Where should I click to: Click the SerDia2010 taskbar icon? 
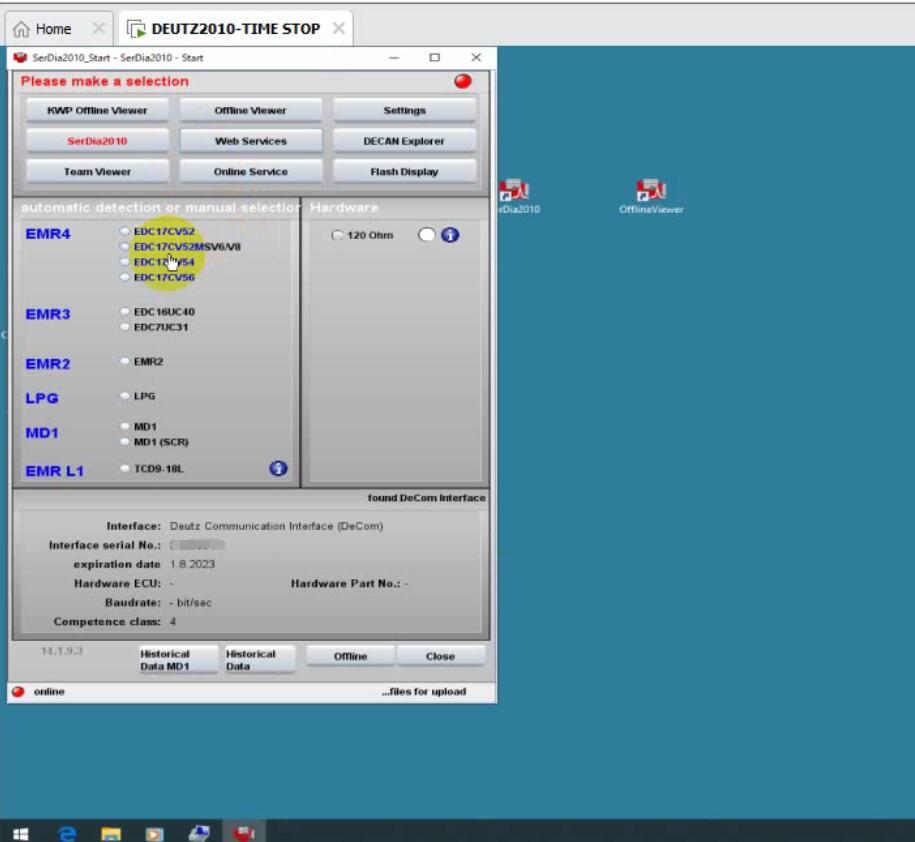click(x=244, y=833)
